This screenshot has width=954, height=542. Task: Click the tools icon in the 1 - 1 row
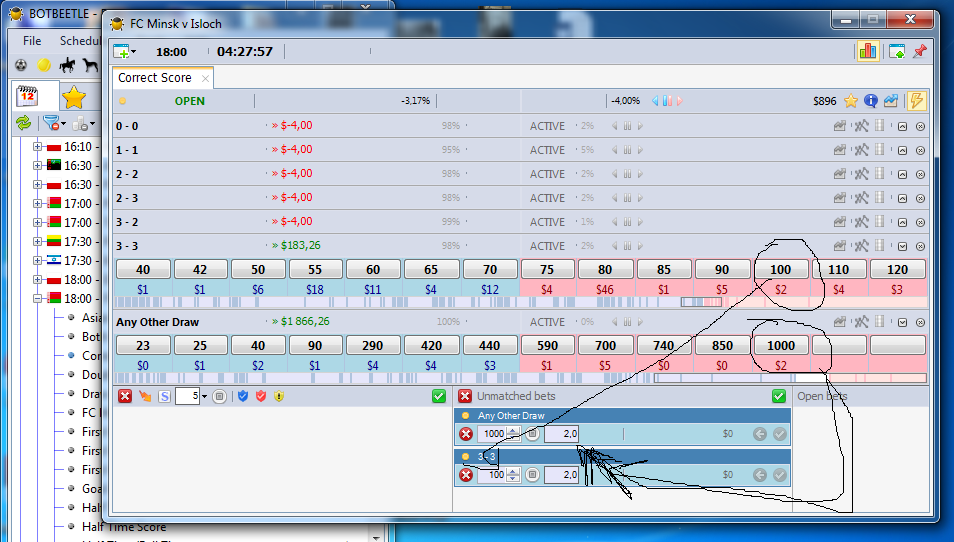click(861, 150)
